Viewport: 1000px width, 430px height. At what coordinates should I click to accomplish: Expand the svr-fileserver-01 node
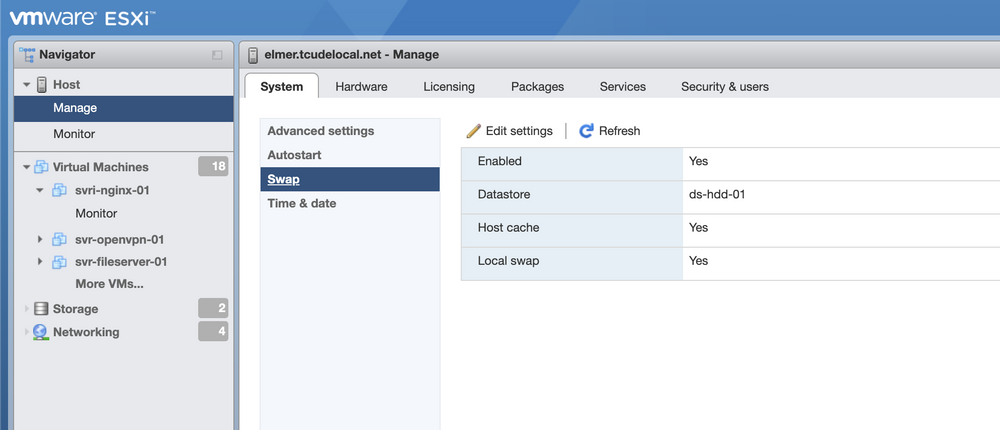[x=40, y=262]
